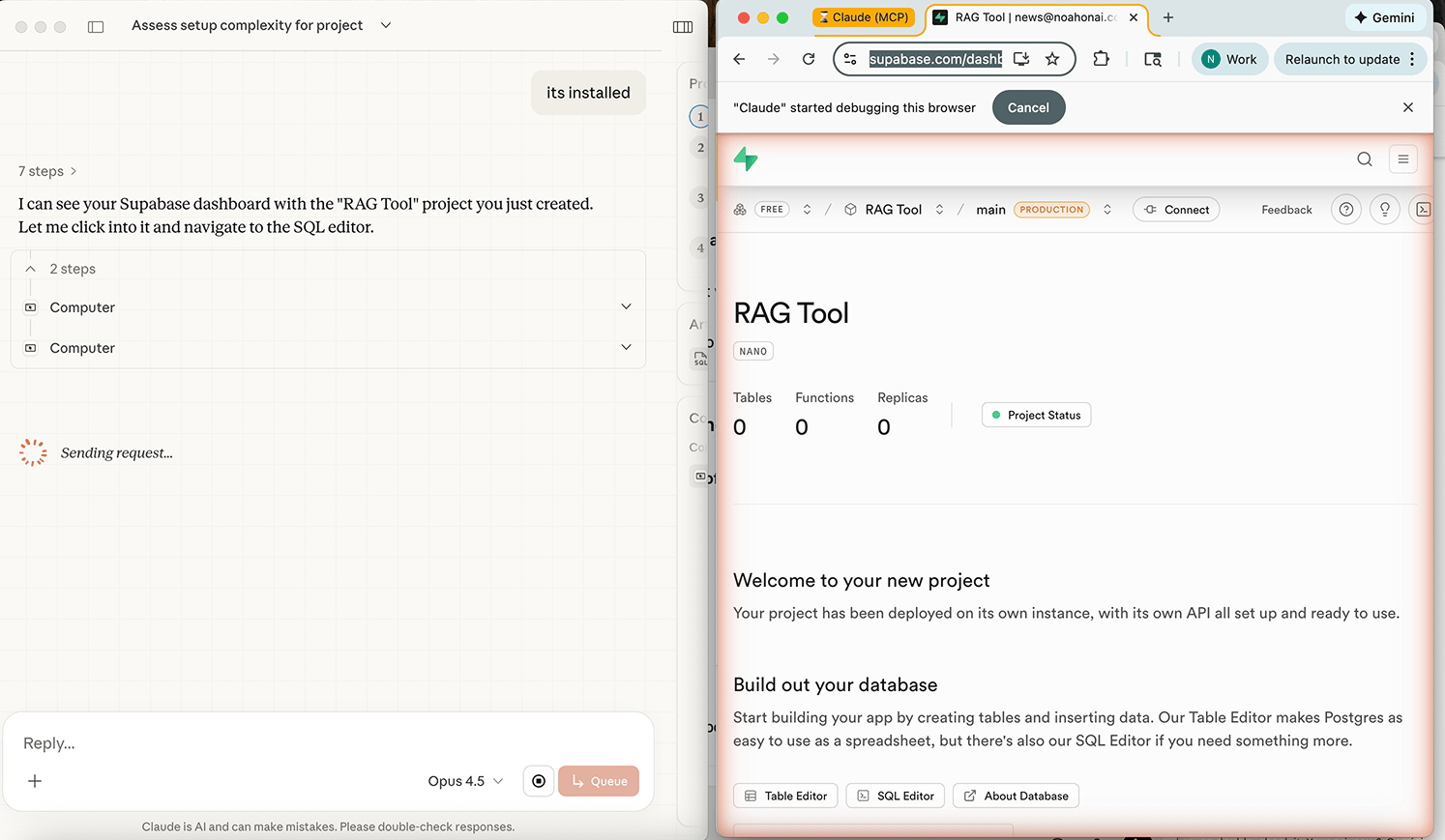Viewport: 1445px width, 840px height.
Task: Click Relaunch to update
Action: coord(1342,59)
